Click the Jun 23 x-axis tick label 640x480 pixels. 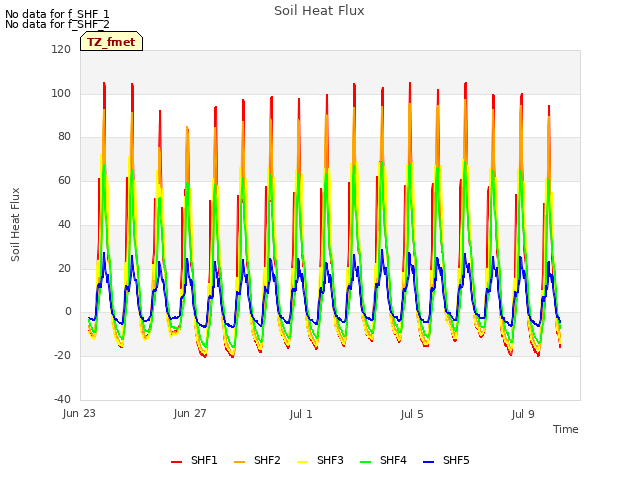(79, 413)
